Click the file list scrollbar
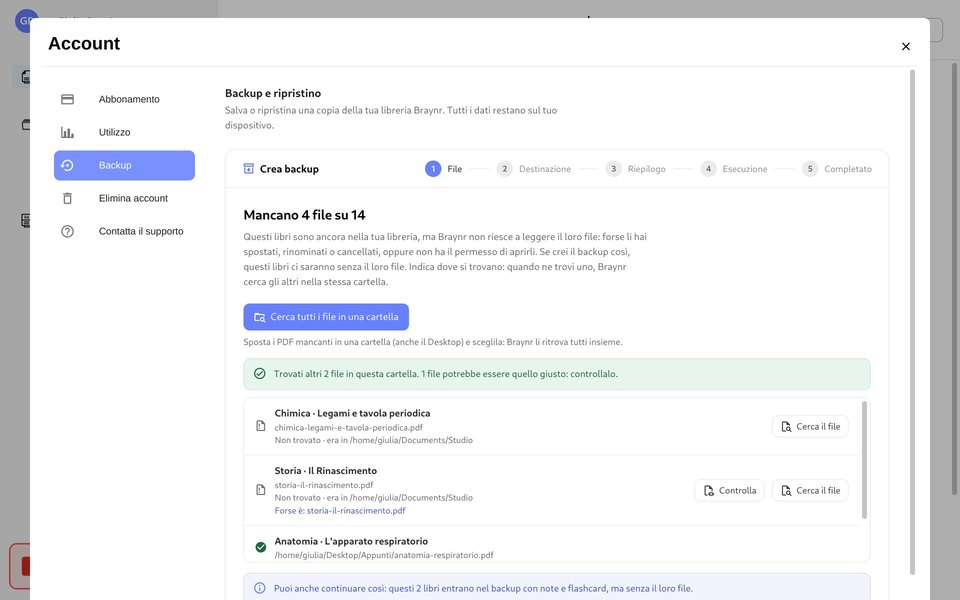 point(864,460)
